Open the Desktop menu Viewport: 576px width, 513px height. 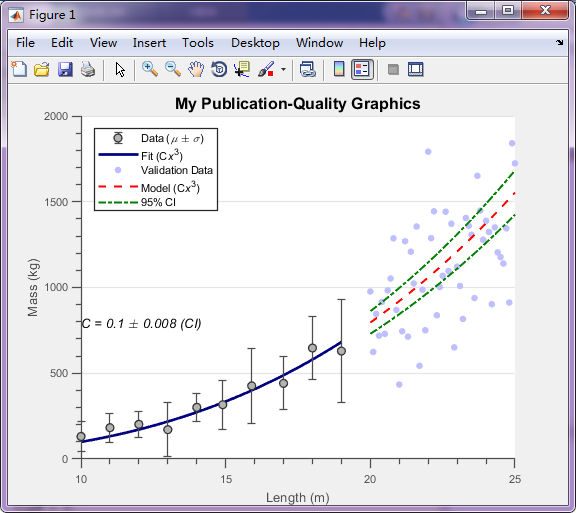[255, 43]
